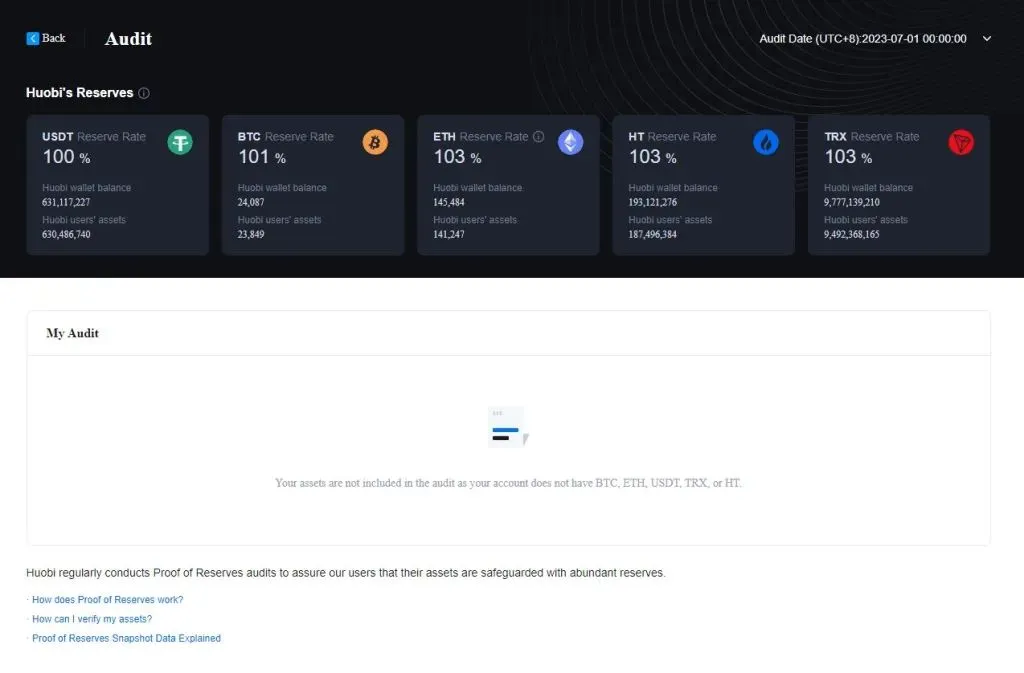Click ETH users' assets 141,247
The height and width of the screenshot is (673, 1024).
(449, 234)
